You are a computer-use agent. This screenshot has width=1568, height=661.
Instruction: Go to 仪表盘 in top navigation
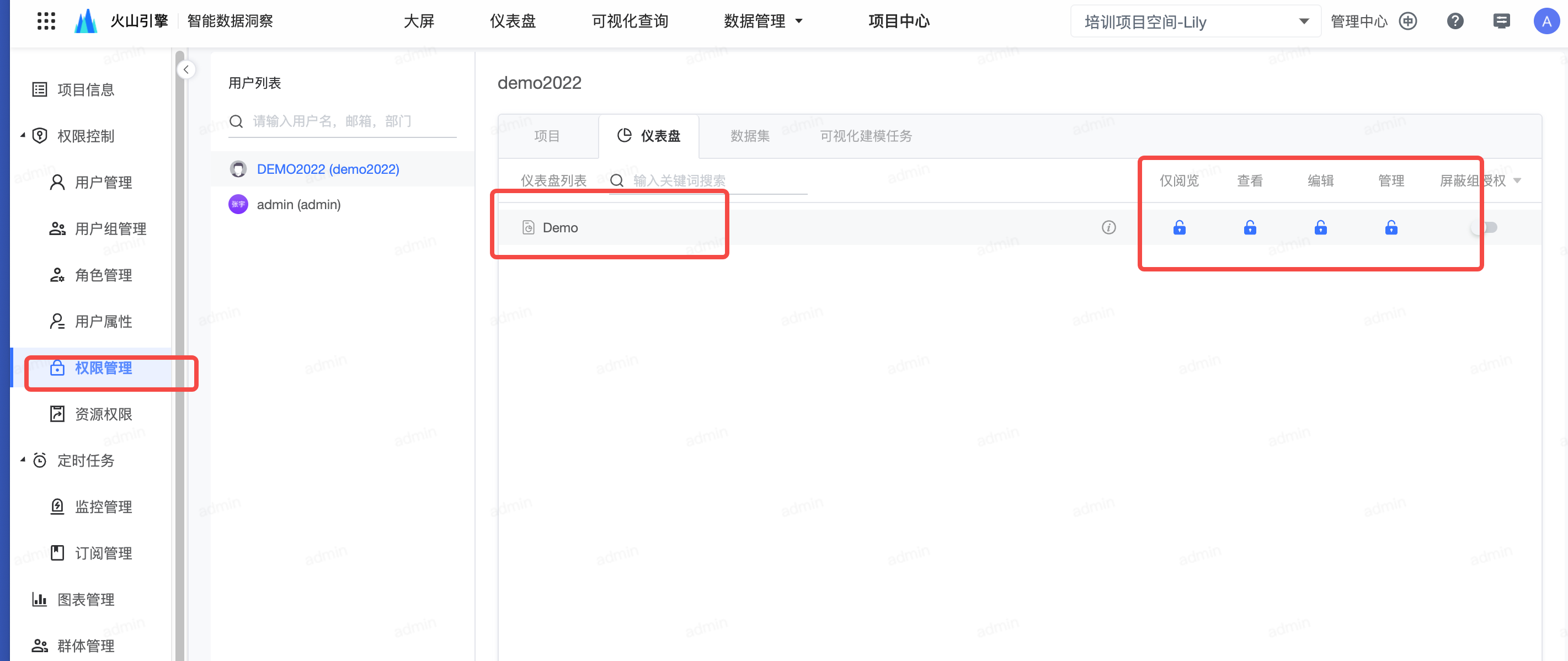513,22
